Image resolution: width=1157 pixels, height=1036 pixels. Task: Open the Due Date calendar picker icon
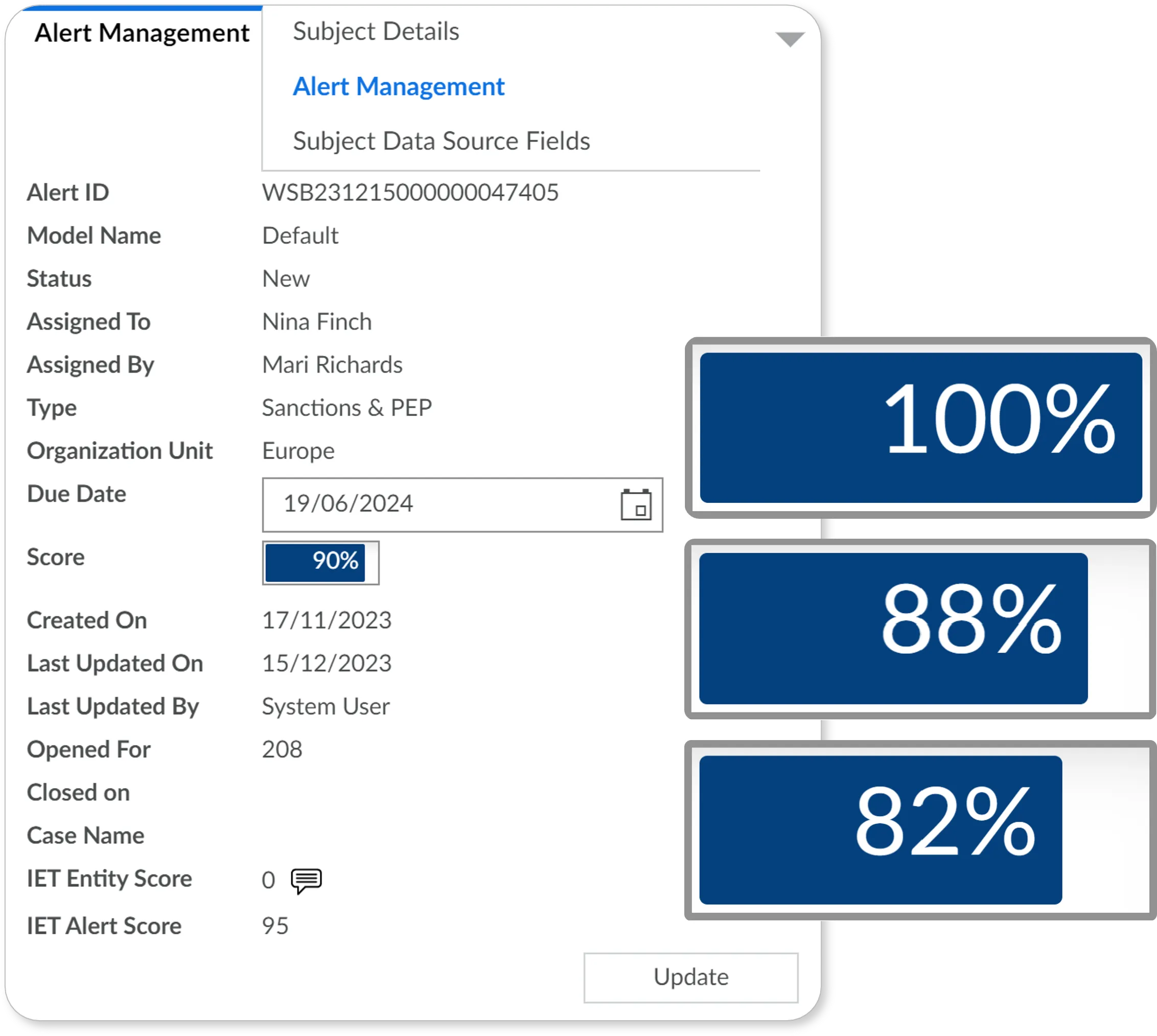pyautogui.click(x=636, y=504)
